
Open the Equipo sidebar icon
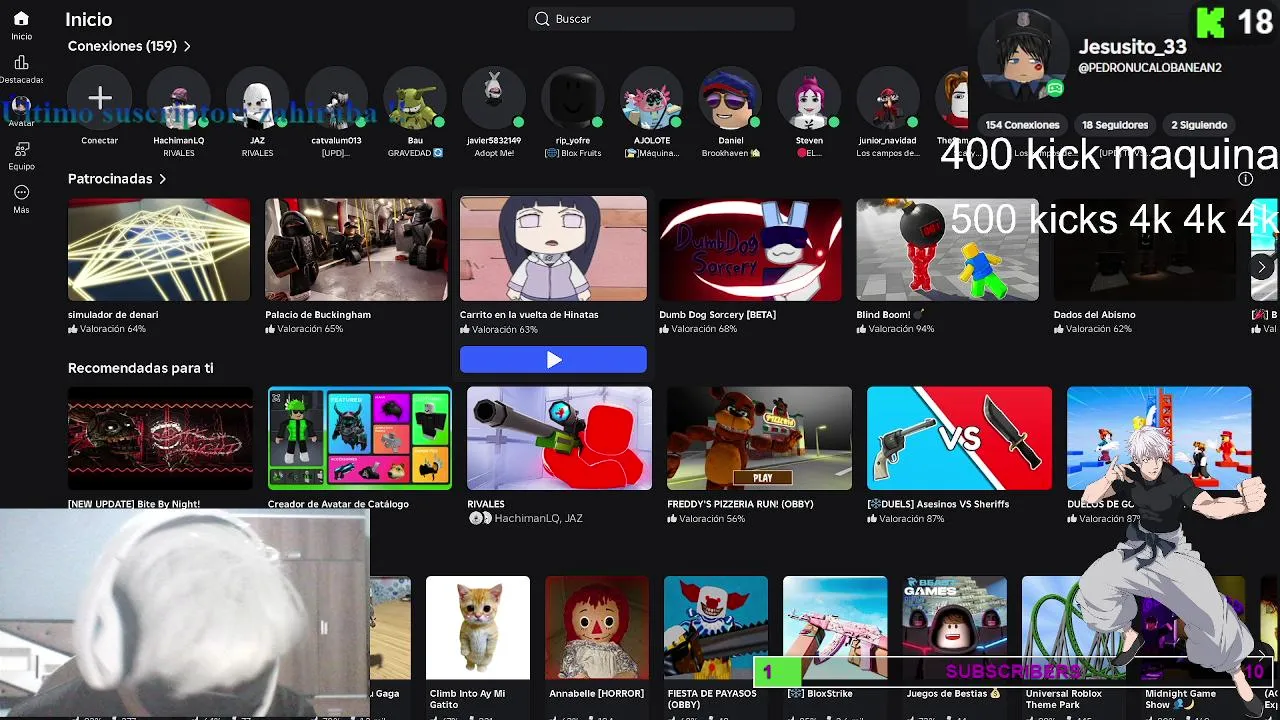coord(21,149)
